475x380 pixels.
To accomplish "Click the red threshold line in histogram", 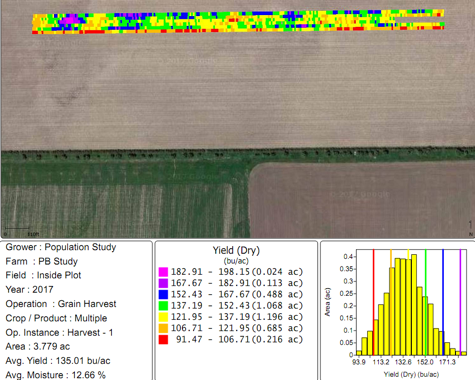I will (374, 302).
